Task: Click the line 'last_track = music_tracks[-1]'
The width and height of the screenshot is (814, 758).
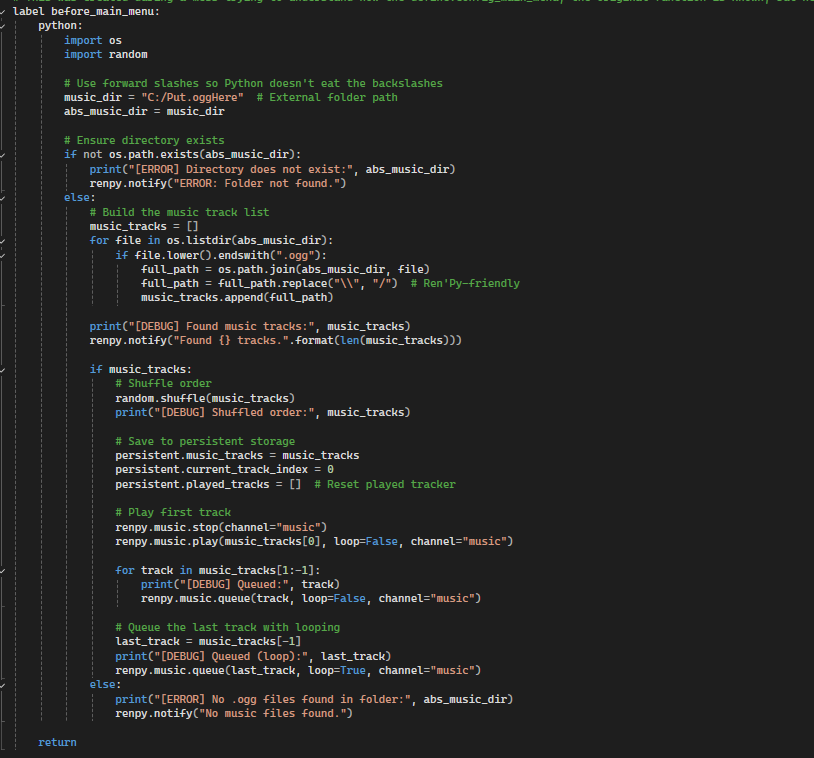Action: click(208, 642)
